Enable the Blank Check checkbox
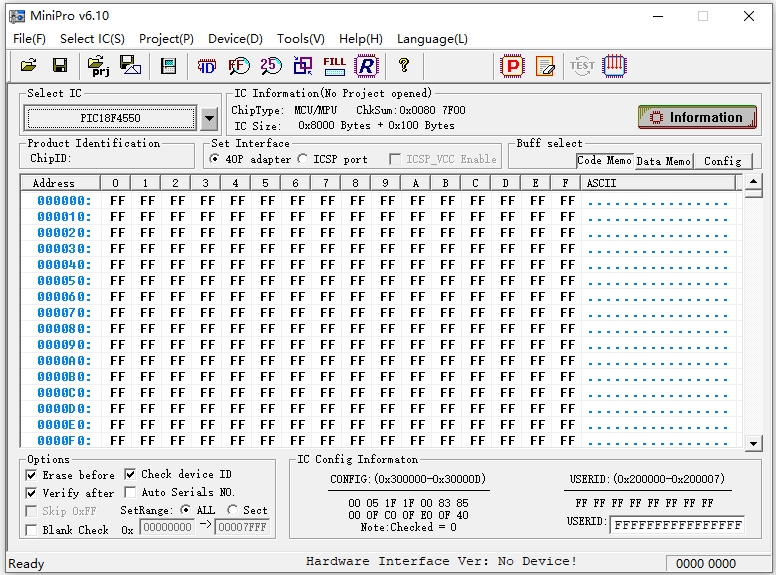The width and height of the screenshot is (776, 575). pyautogui.click(x=31, y=530)
